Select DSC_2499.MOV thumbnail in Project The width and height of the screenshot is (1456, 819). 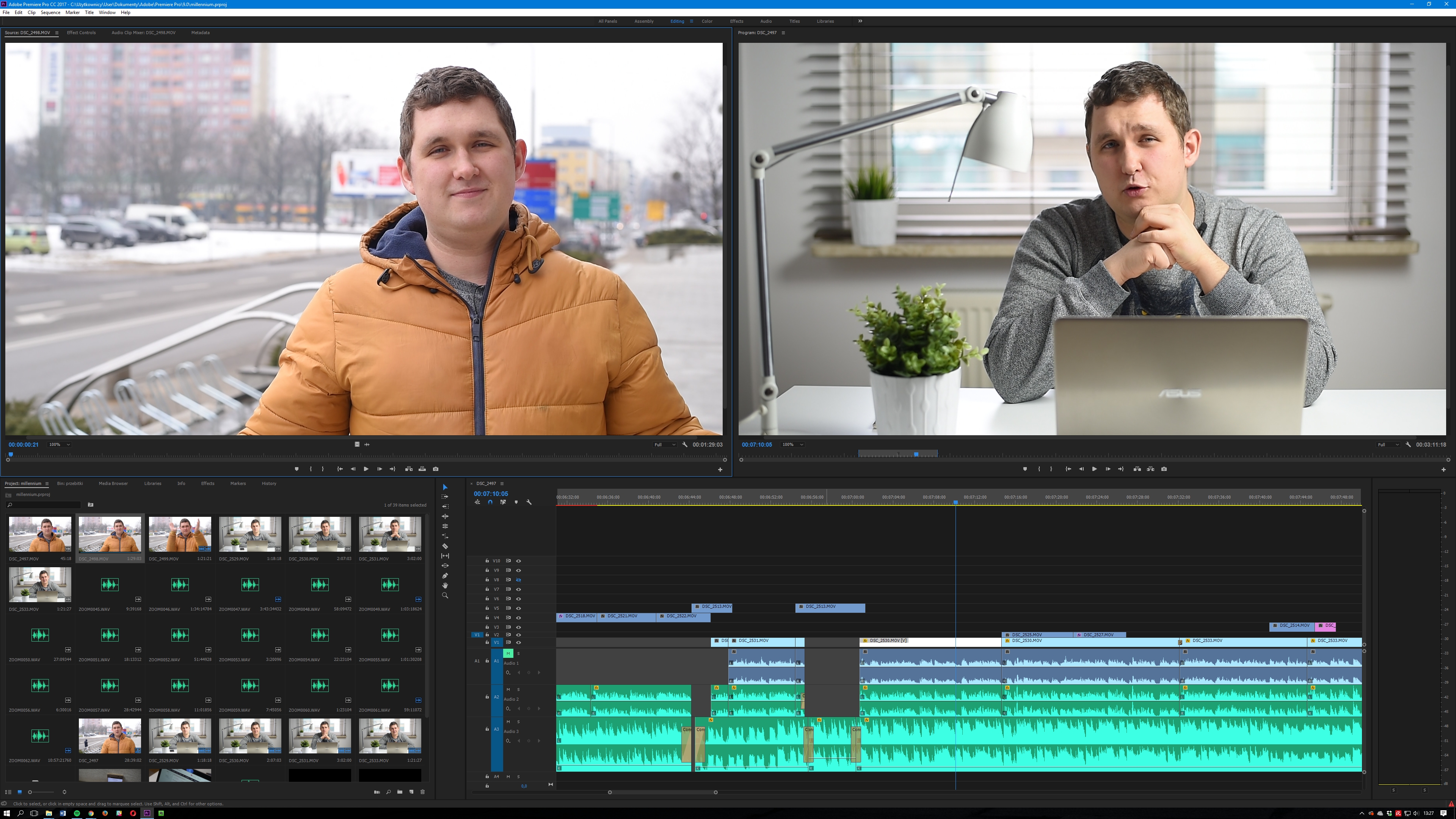pyautogui.click(x=180, y=534)
